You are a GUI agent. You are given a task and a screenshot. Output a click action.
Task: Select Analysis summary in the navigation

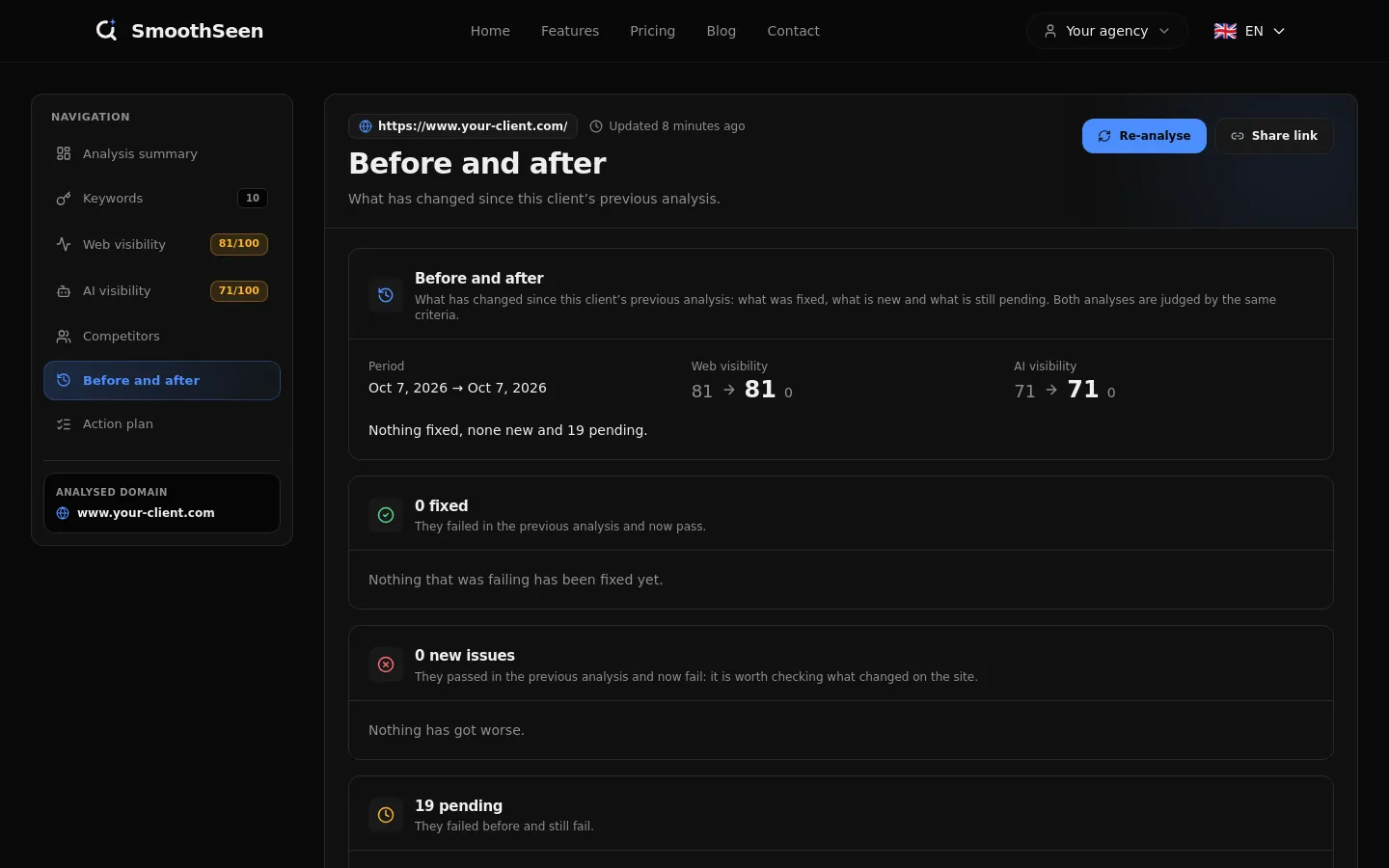(162, 153)
